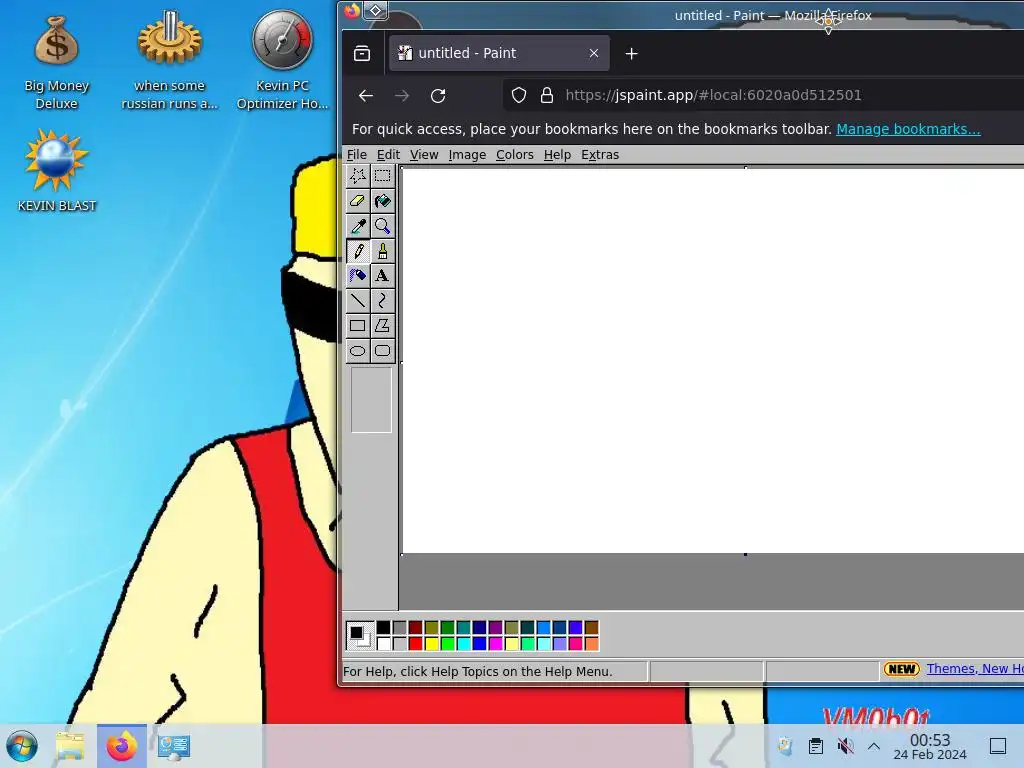Reload the current page
The image size is (1024, 768).
click(438, 96)
